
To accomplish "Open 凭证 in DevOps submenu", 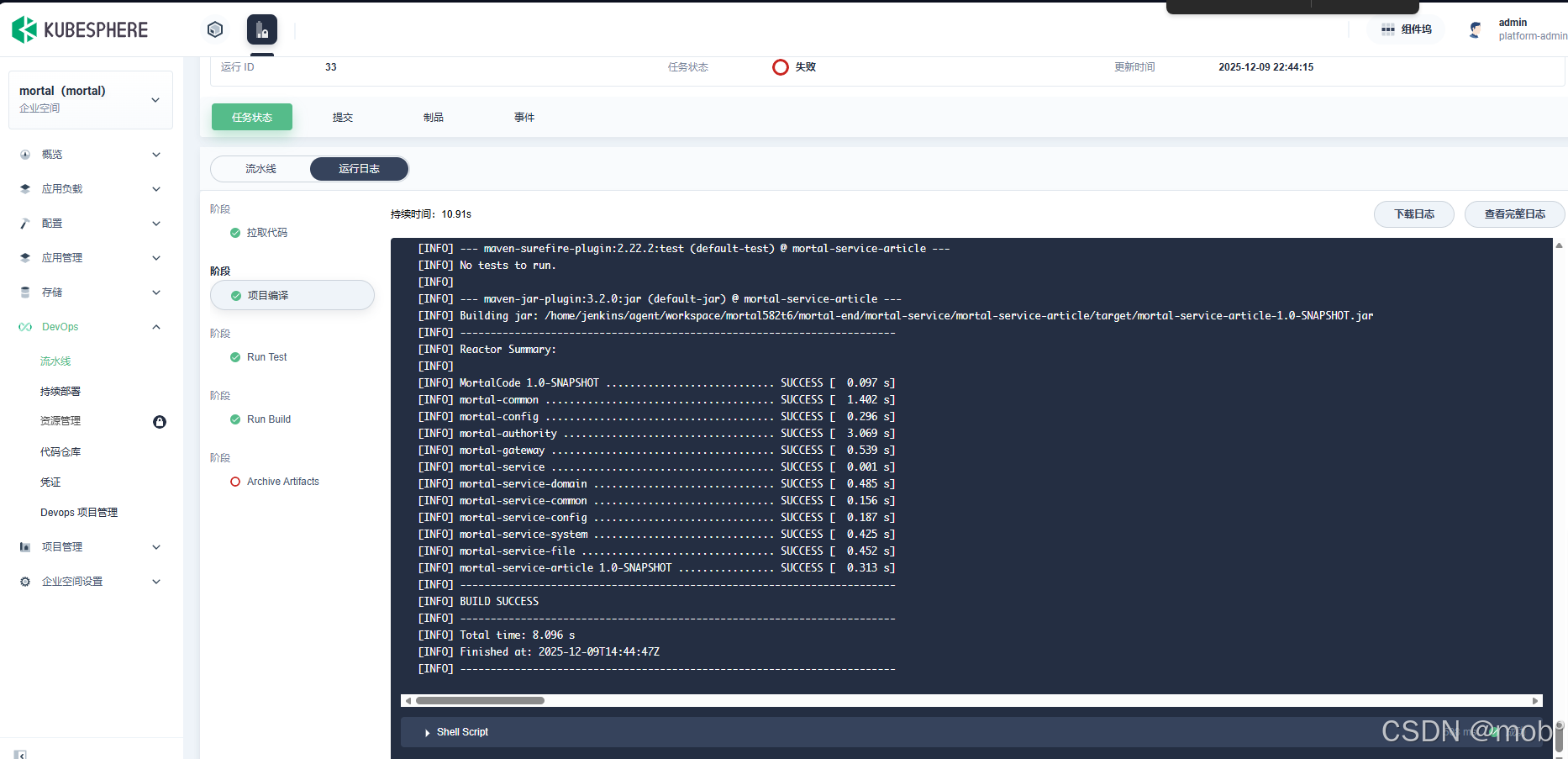I will [50, 482].
